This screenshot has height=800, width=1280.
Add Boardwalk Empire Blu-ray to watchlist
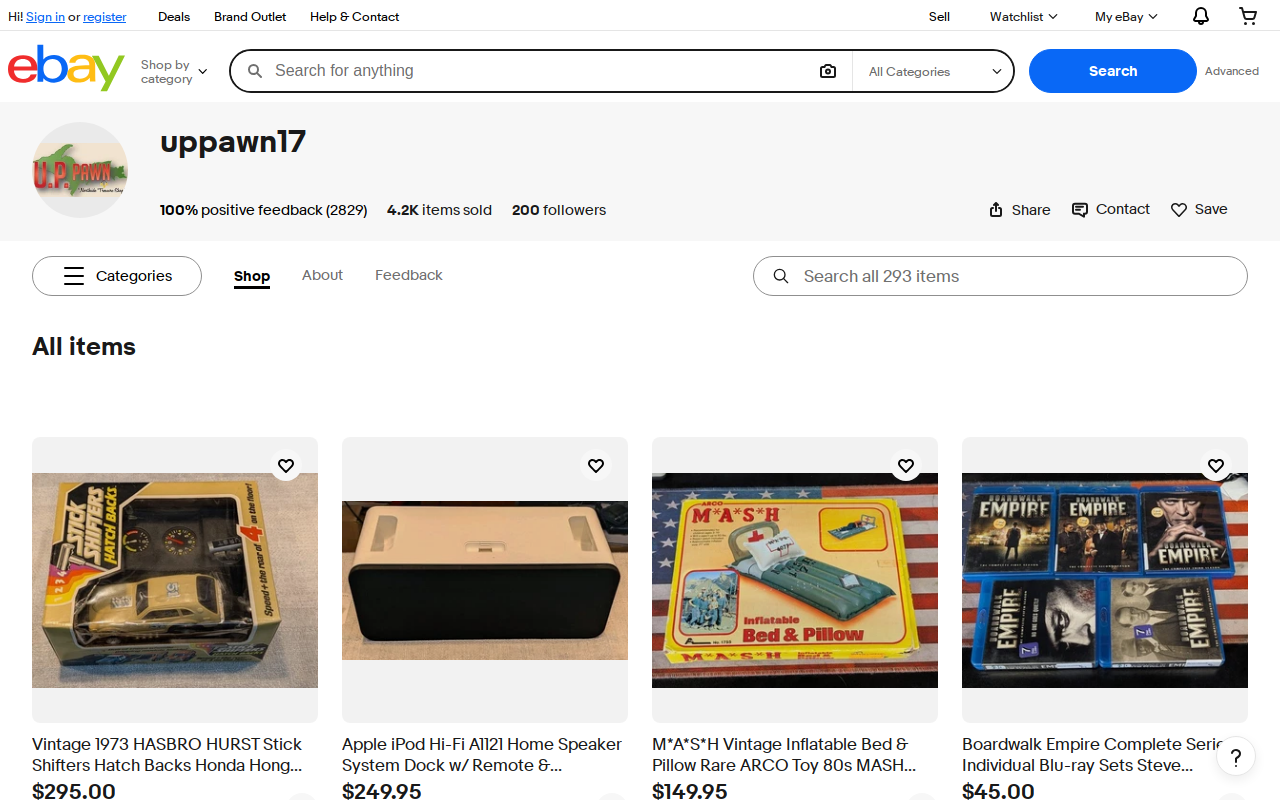coord(1216,465)
